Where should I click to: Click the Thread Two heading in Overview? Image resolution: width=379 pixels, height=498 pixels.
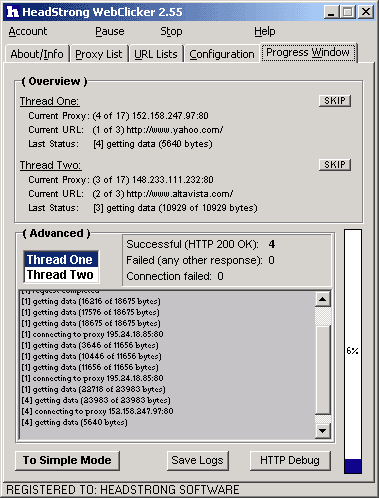point(50,165)
